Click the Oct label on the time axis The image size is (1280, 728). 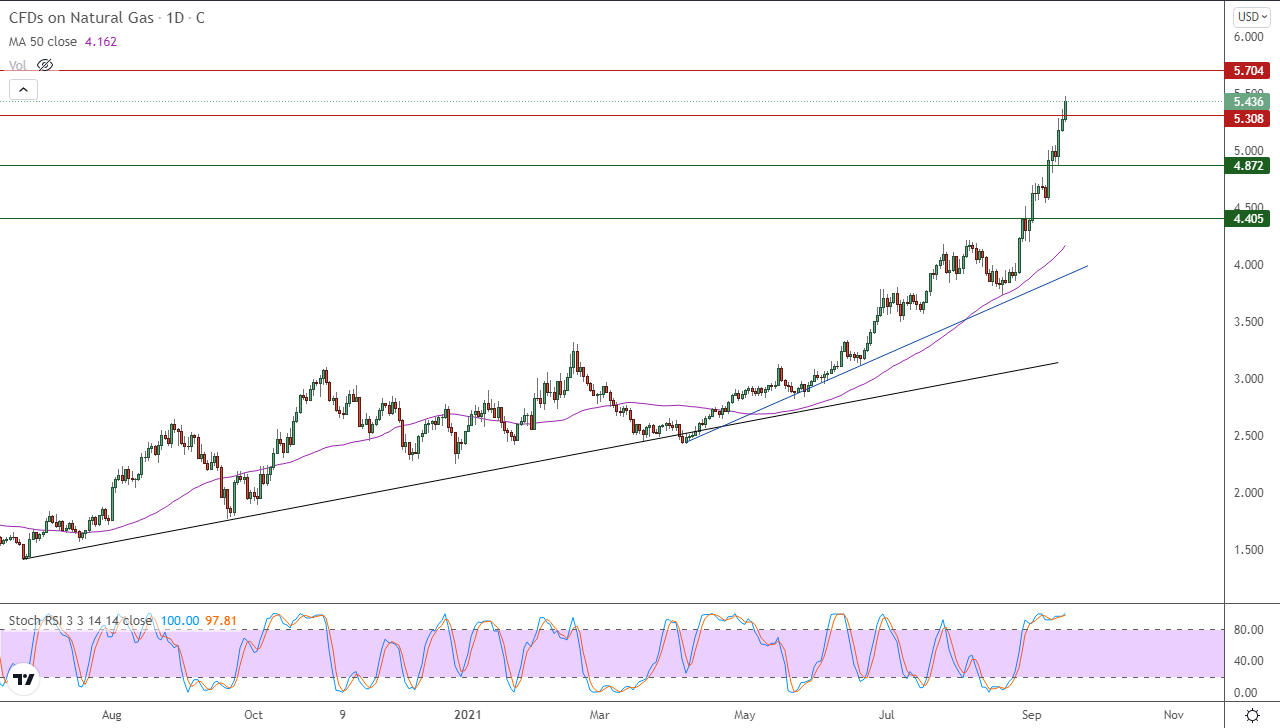point(253,715)
